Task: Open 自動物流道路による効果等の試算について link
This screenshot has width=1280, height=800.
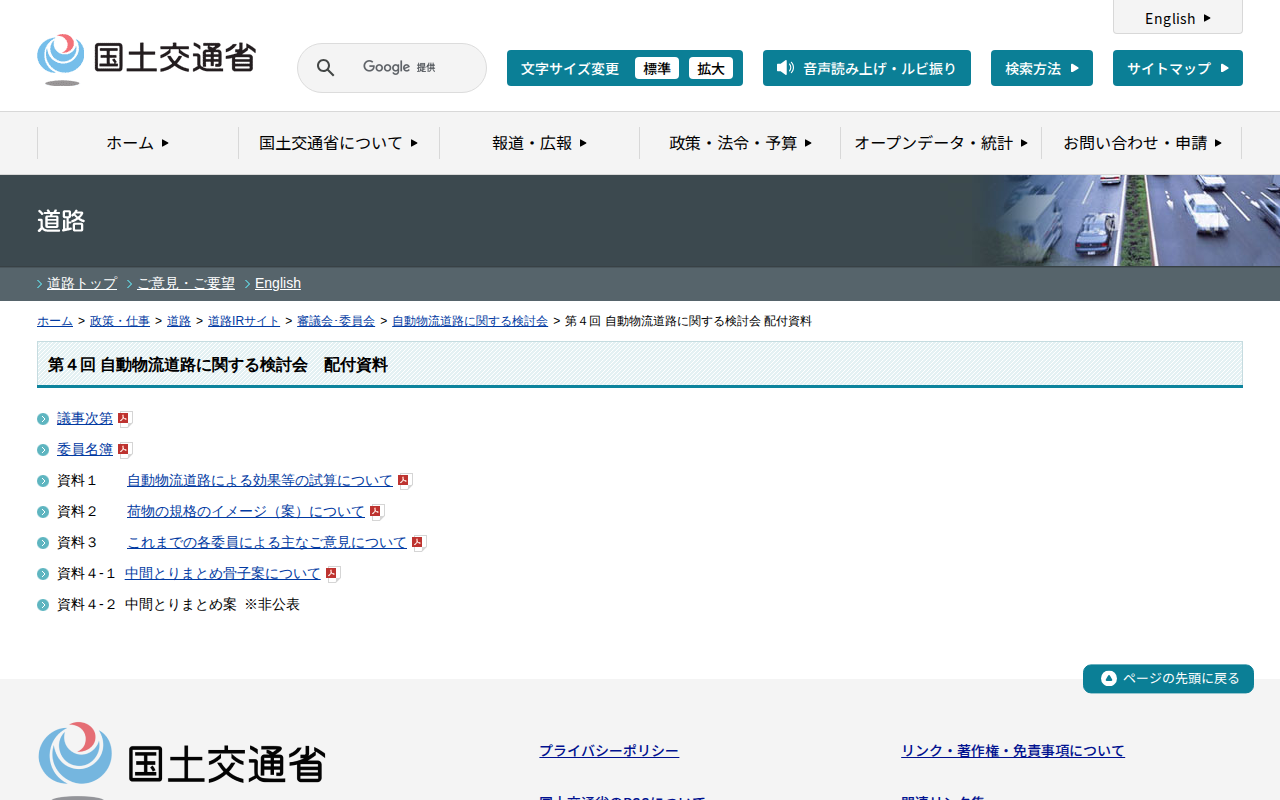Action: (x=260, y=481)
